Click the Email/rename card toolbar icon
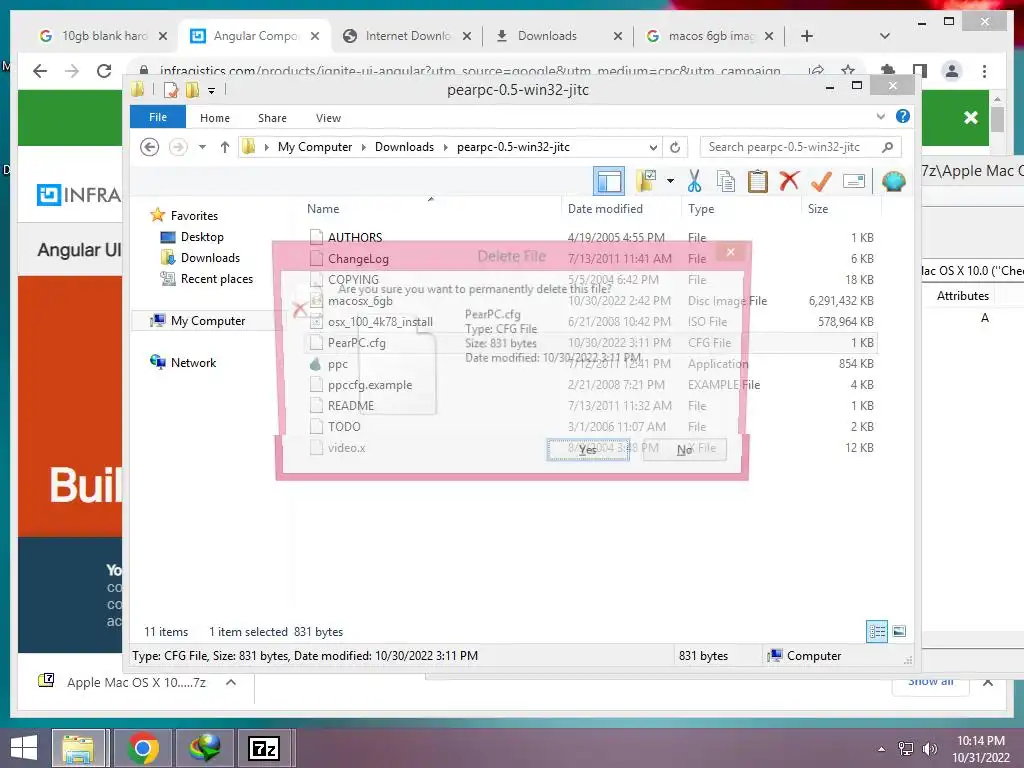 pos(854,181)
